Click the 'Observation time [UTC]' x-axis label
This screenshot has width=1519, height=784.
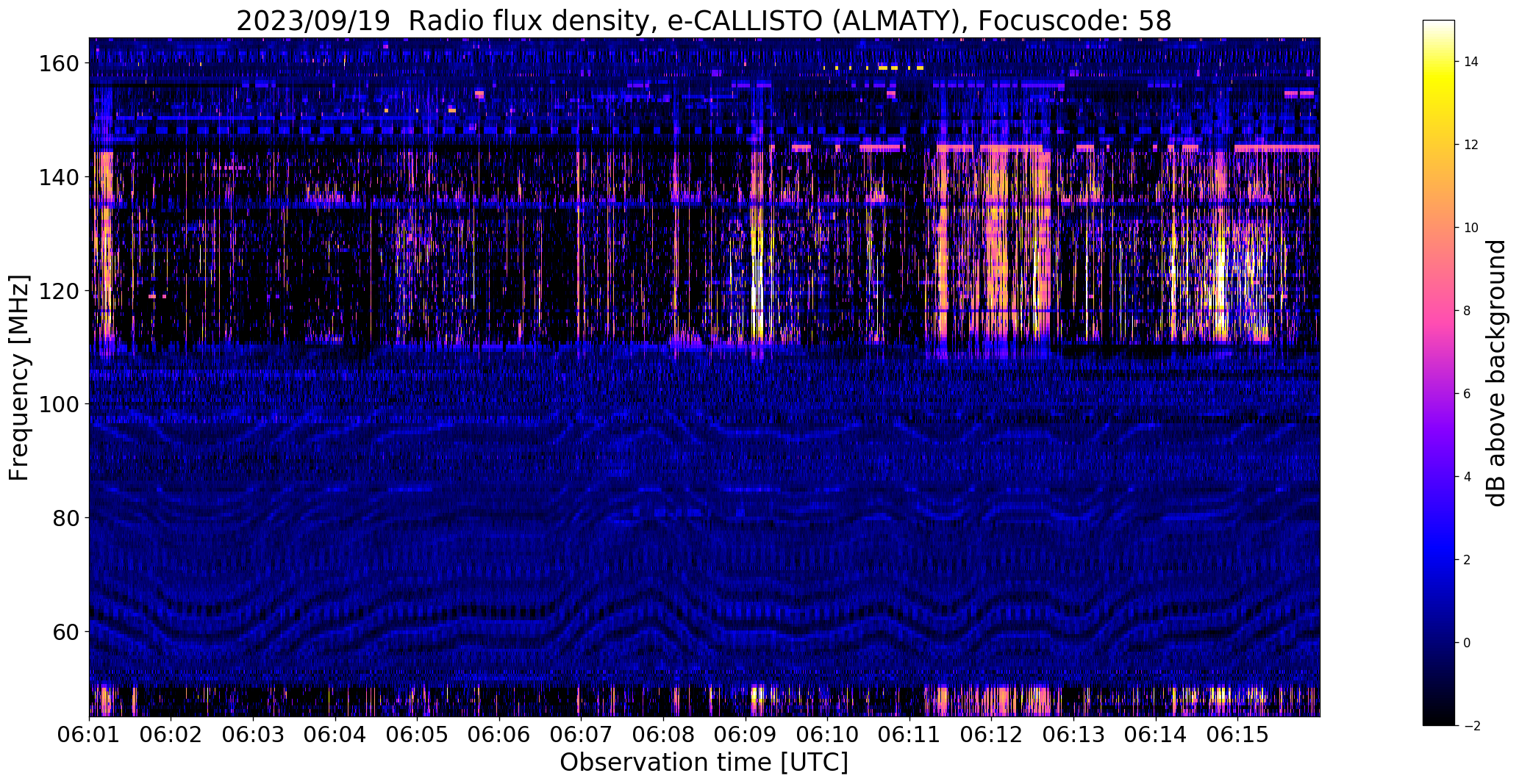(x=704, y=763)
